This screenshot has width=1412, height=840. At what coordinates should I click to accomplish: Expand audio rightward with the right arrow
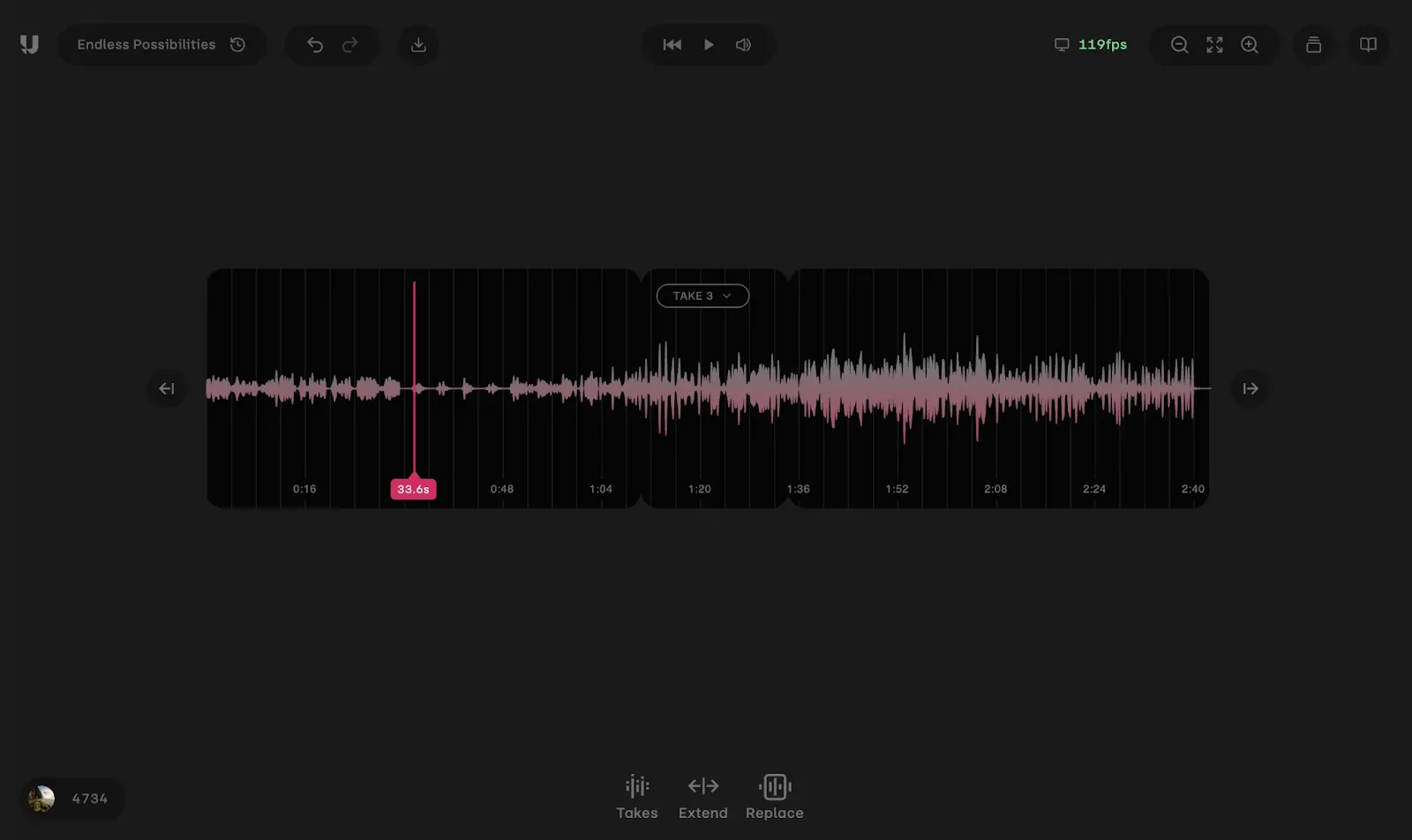click(x=1250, y=388)
